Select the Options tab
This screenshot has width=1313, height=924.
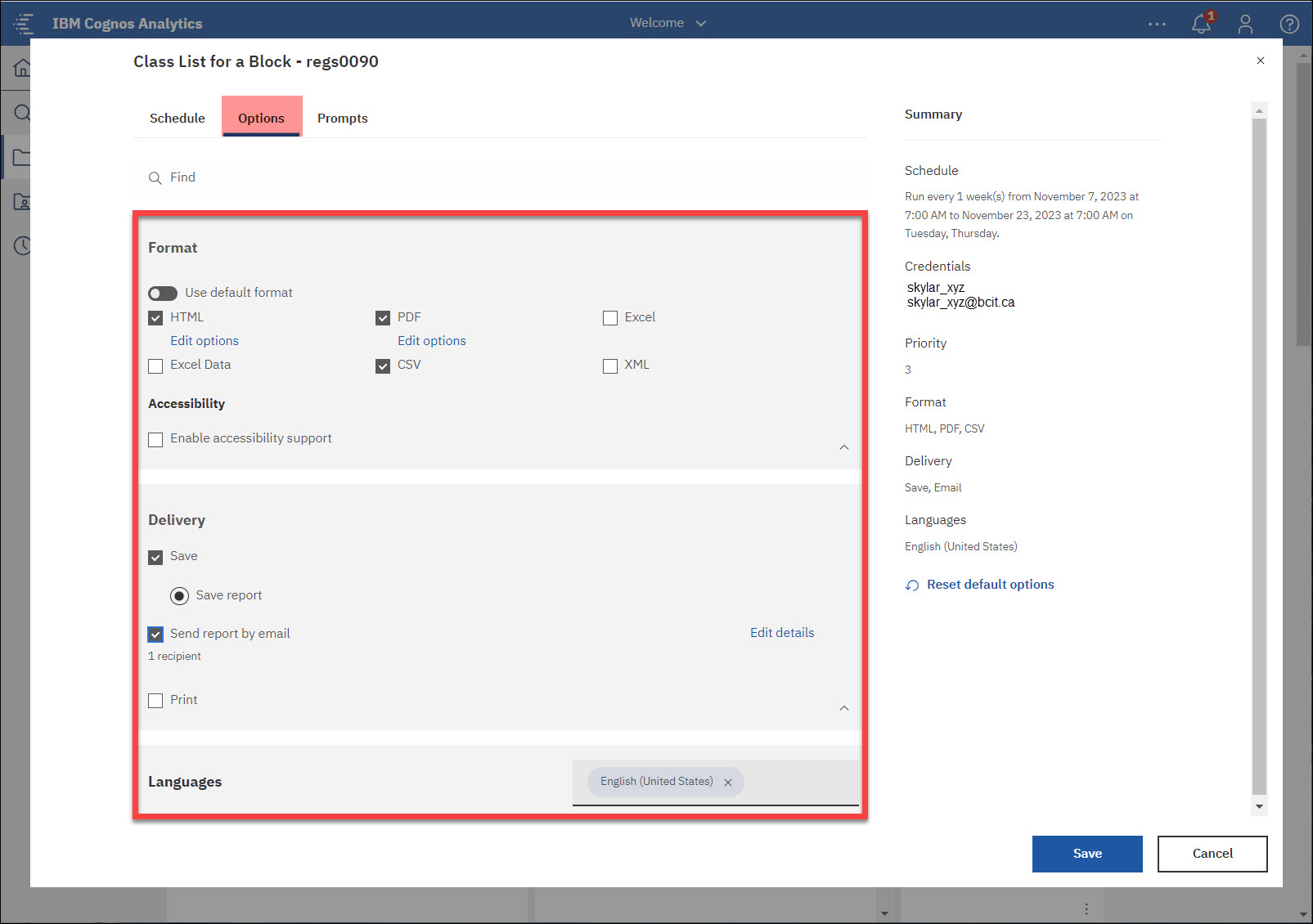tap(262, 117)
